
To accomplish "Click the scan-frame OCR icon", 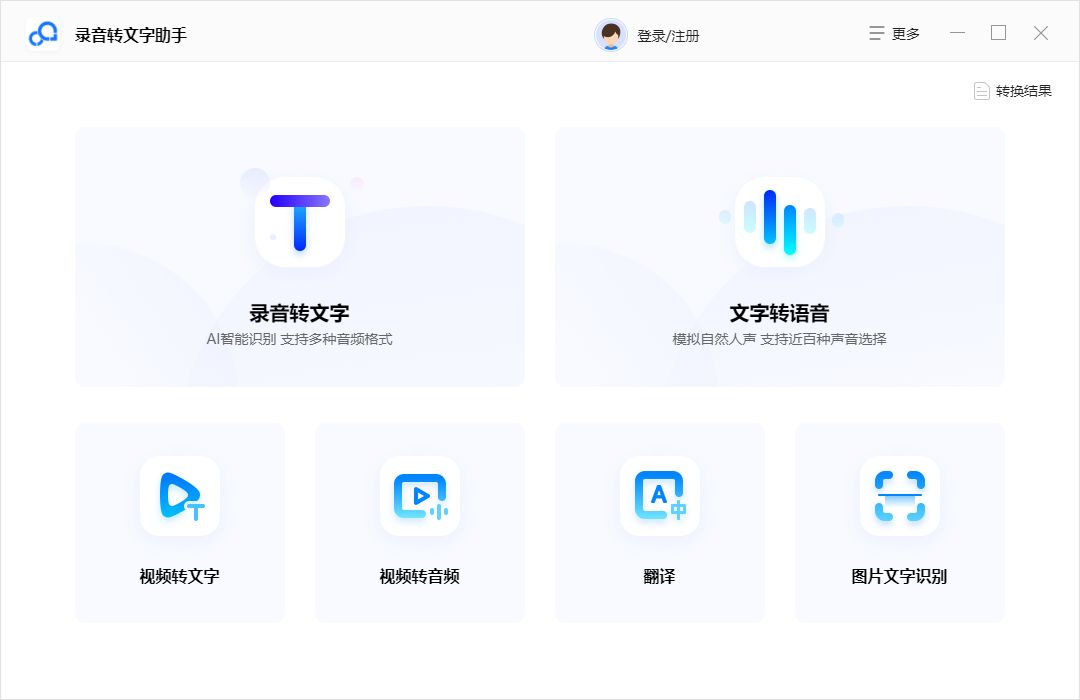I will [899, 496].
